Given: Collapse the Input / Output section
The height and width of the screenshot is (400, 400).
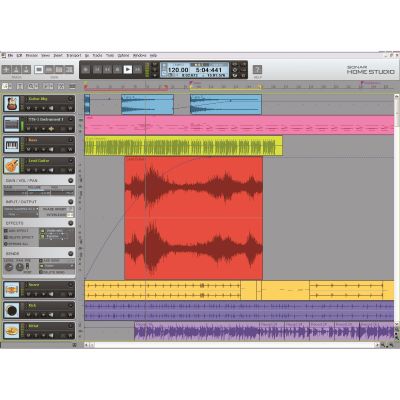Looking at the screenshot, I should (71, 202).
